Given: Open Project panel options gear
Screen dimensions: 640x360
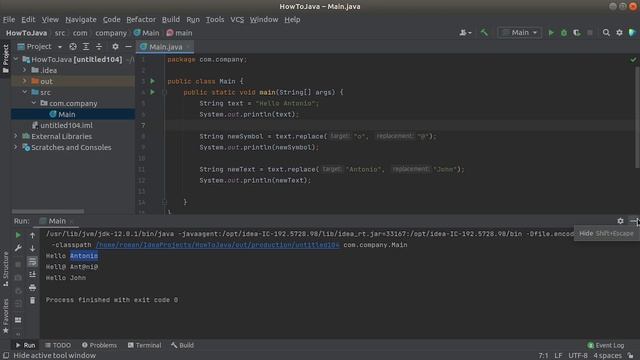Looking at the screenshot, I should pos(116,47).
